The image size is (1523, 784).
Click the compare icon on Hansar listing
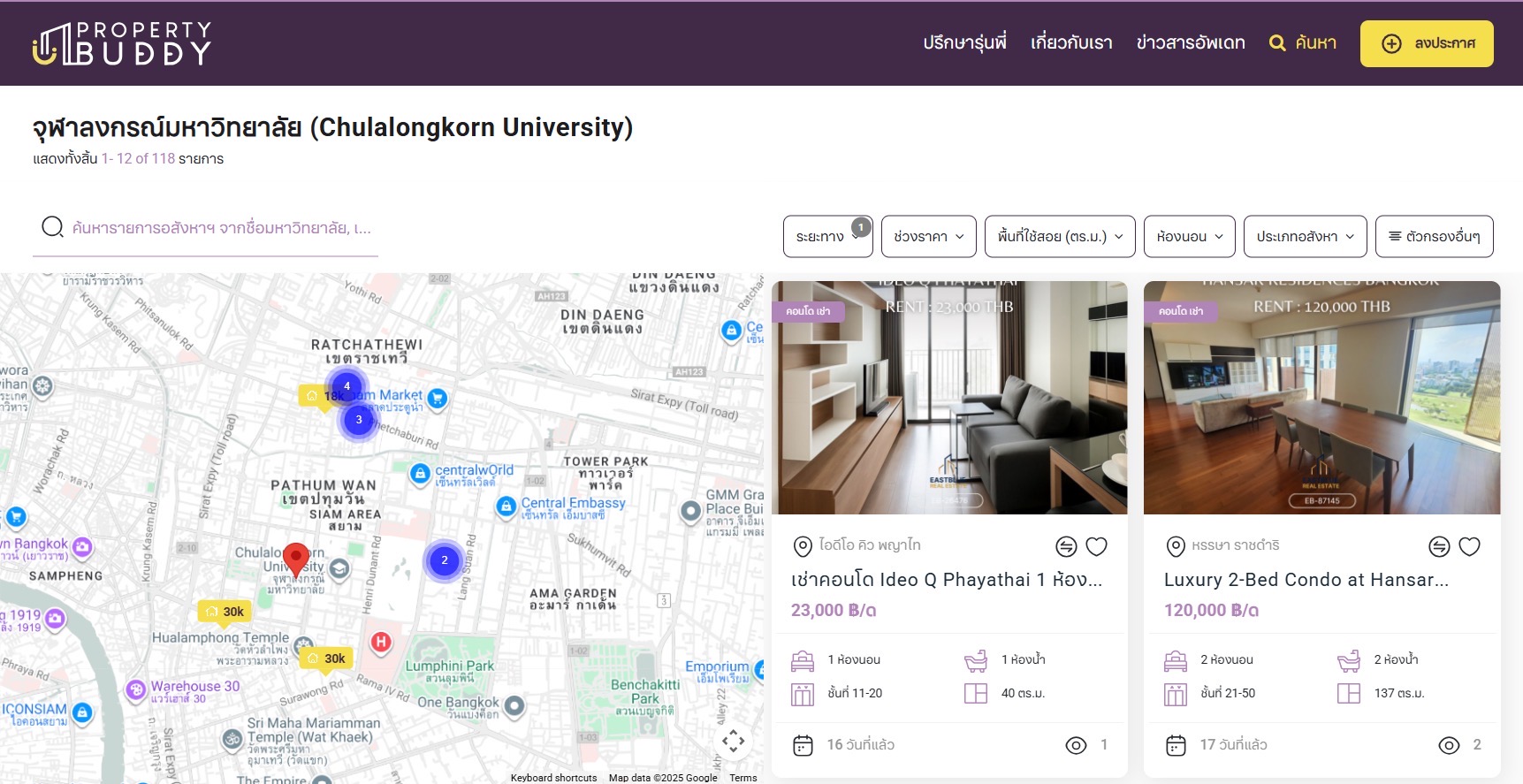coord(1439,547)
